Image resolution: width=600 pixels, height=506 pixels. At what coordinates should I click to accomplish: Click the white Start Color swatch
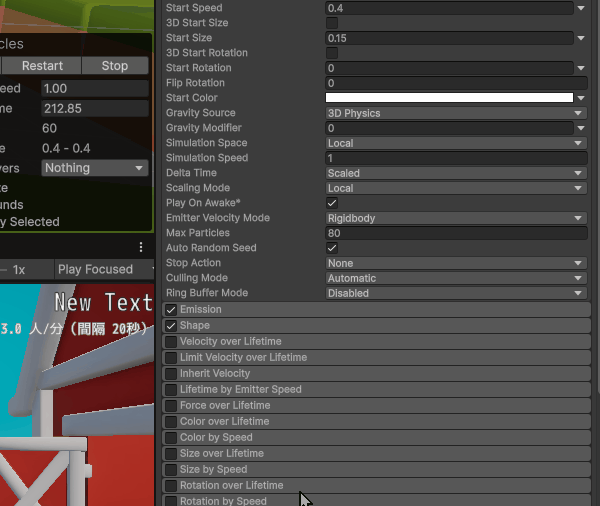(449, 98)
